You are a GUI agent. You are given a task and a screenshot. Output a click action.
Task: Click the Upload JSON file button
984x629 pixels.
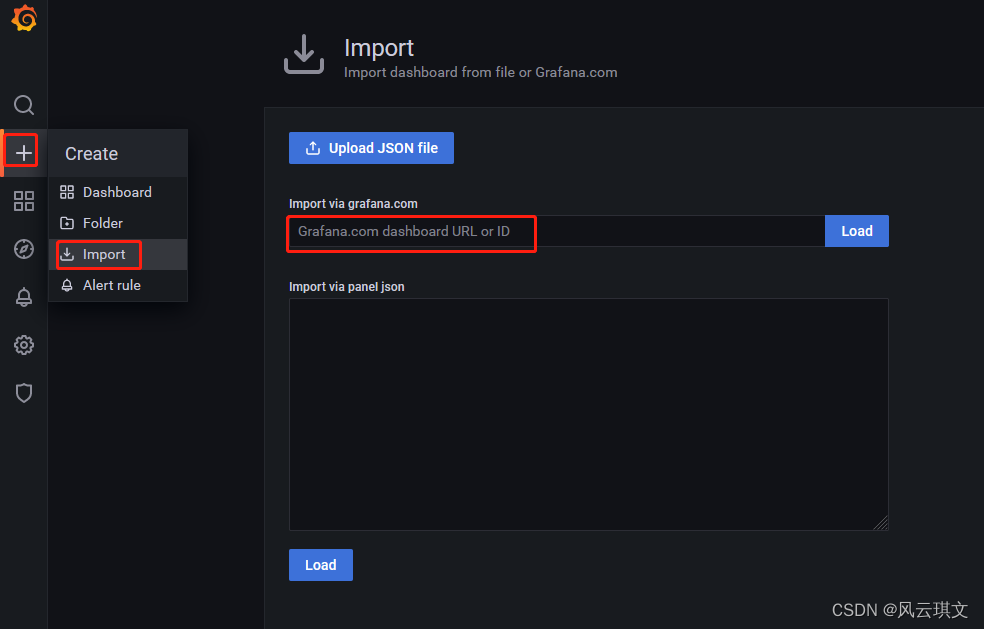371,147
